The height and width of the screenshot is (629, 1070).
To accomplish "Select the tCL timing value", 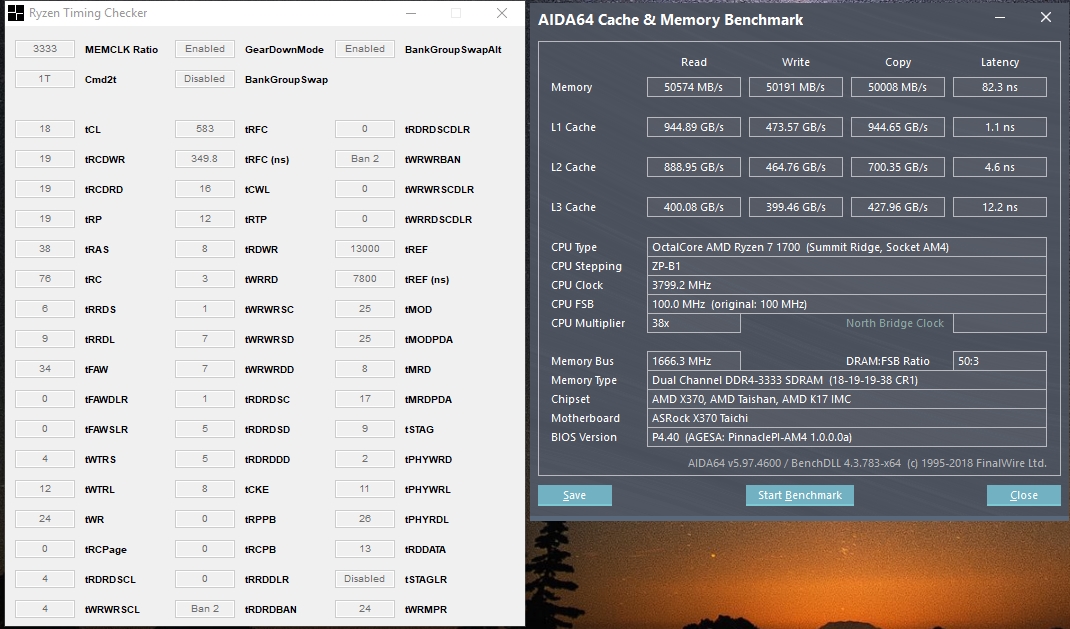I will point(45,129).
